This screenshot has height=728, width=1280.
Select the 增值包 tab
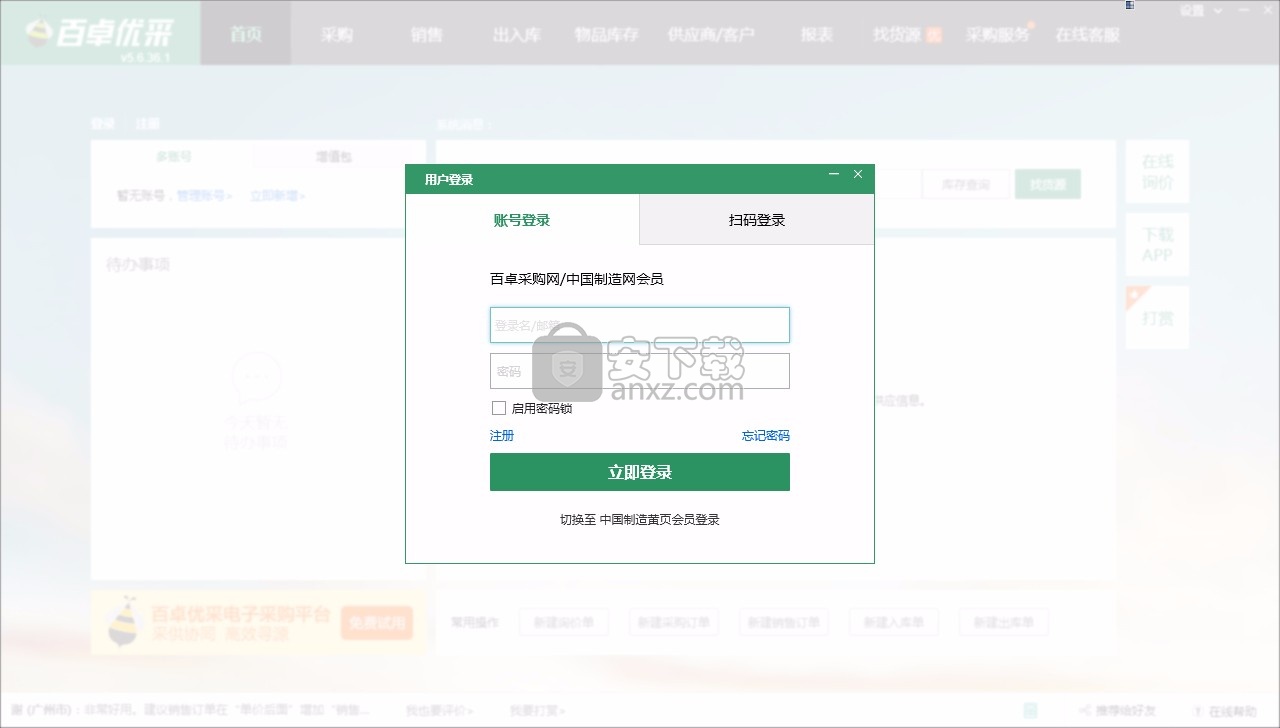[334, 157]
